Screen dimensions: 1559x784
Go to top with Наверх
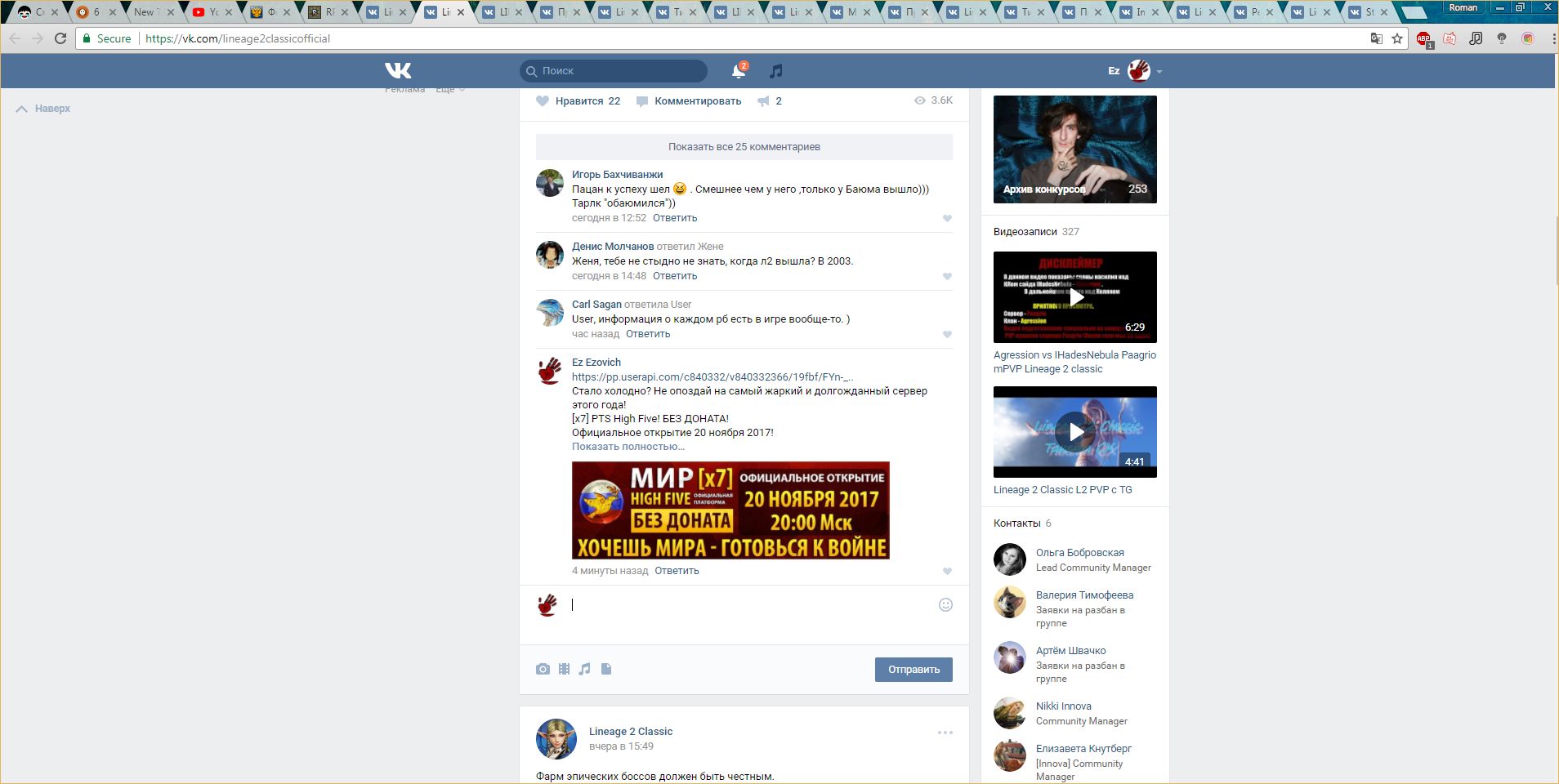click(x=43, y=109)
